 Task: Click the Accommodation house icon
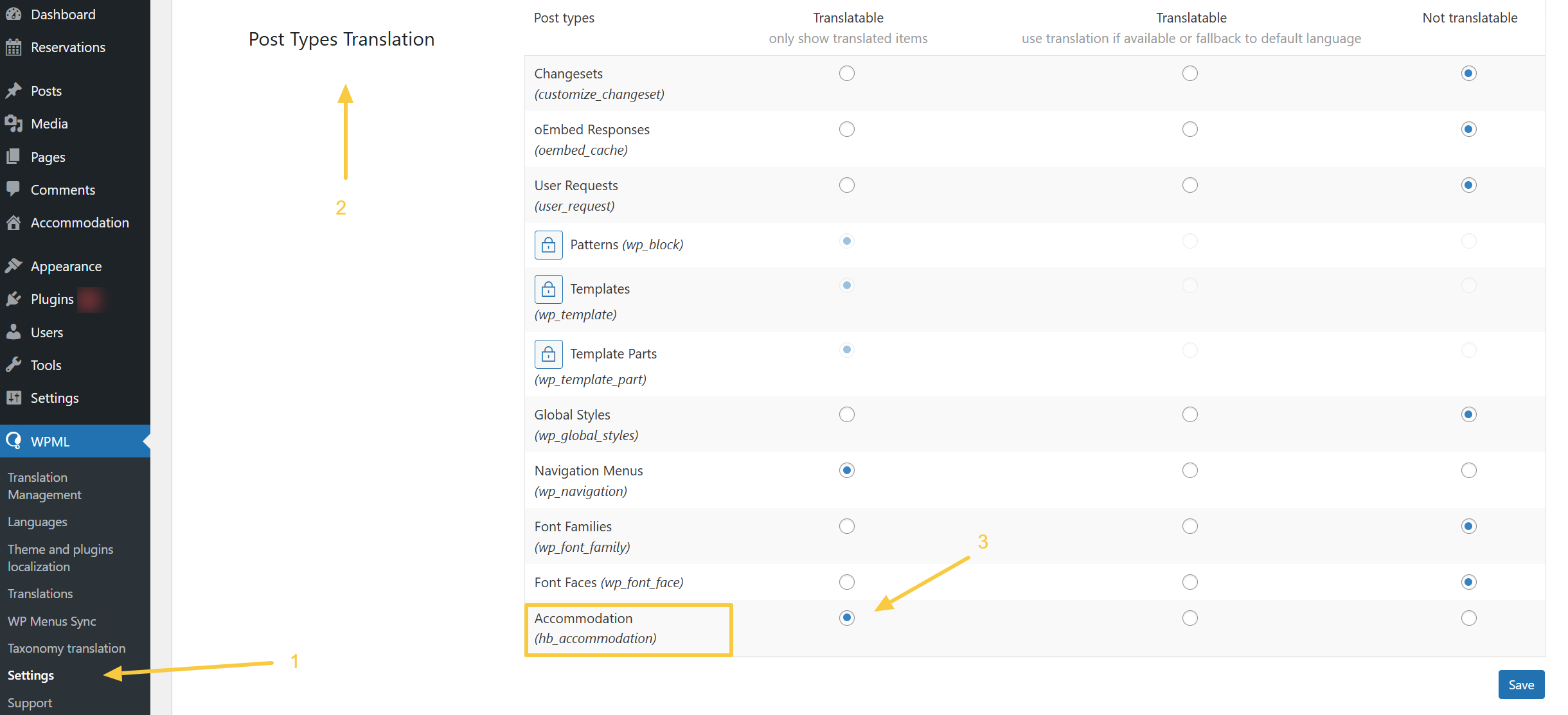tap(13, 222)
